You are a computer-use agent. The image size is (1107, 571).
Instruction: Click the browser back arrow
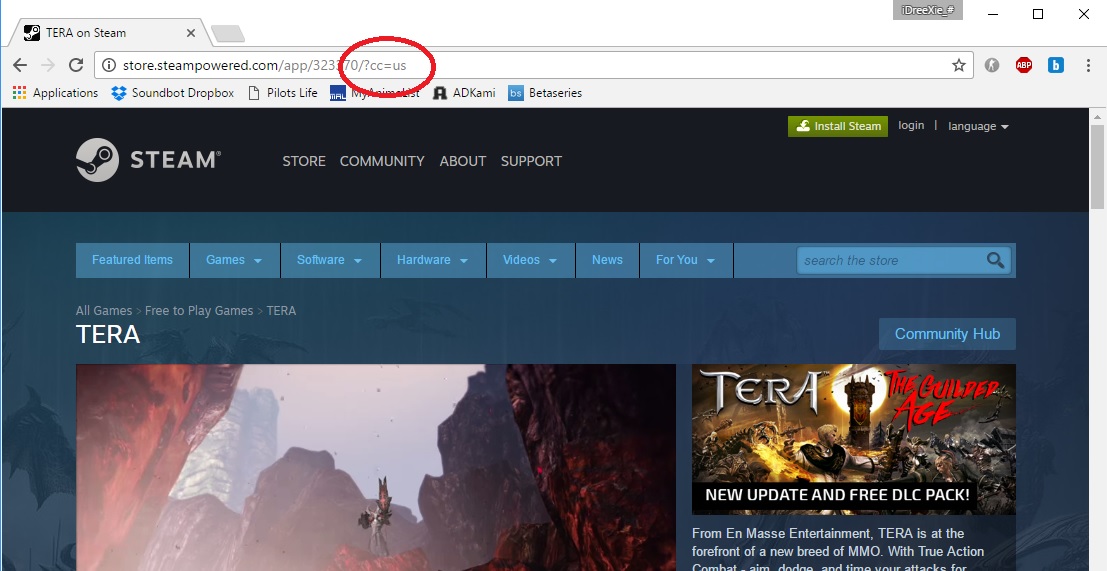pyautogui.click(x=20, y=66)
